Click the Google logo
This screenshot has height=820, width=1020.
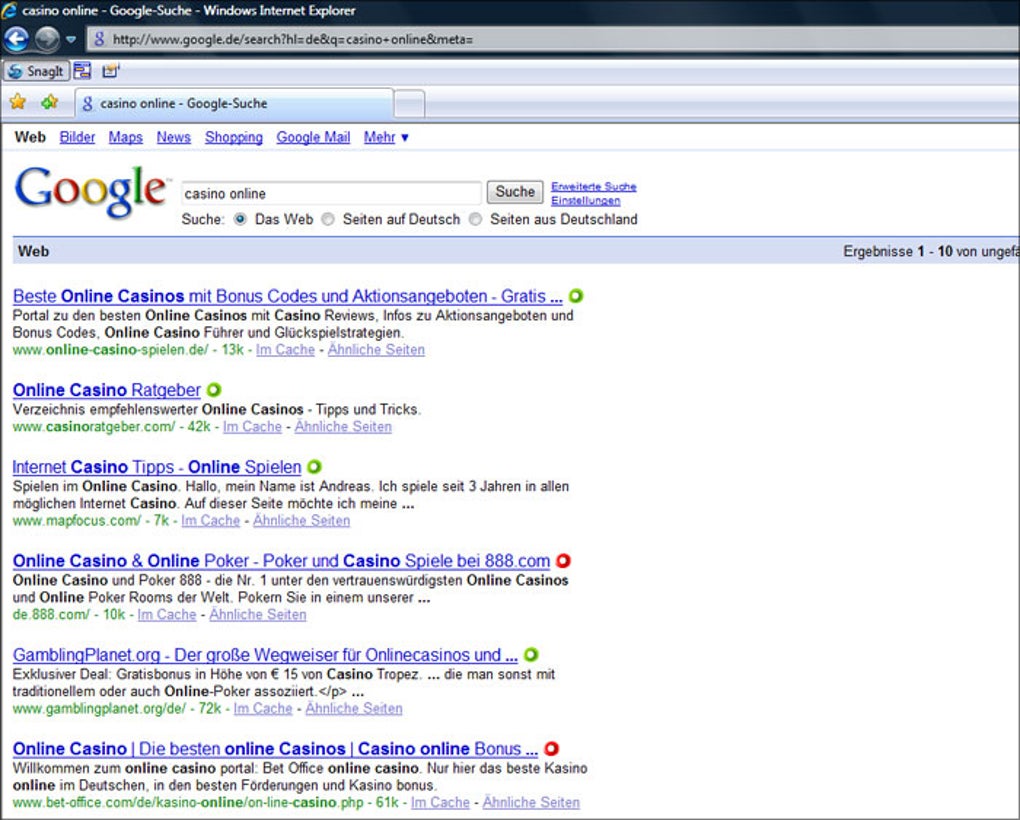tap(91, 191)
